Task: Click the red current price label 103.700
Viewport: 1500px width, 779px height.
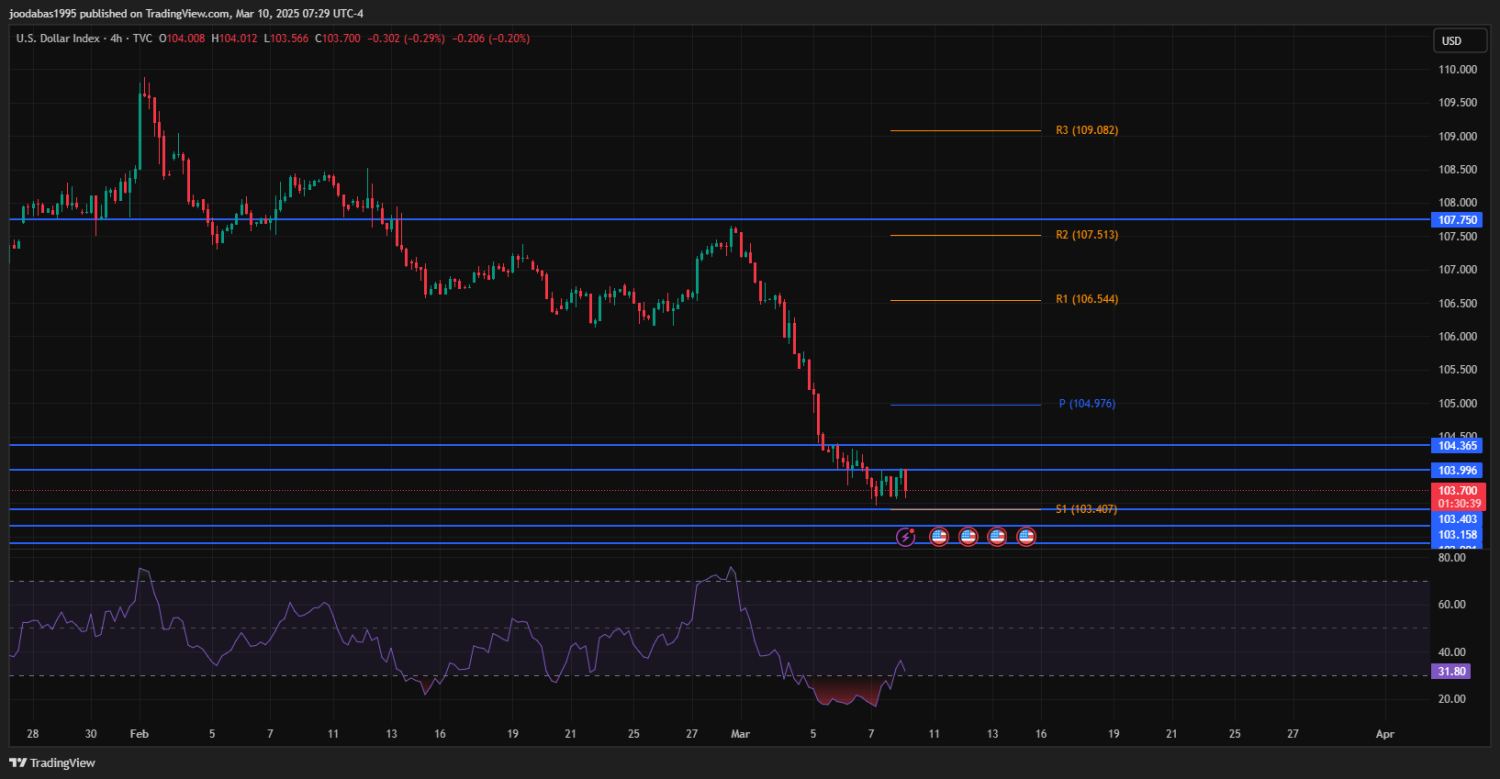Action: coord(1457,491)
